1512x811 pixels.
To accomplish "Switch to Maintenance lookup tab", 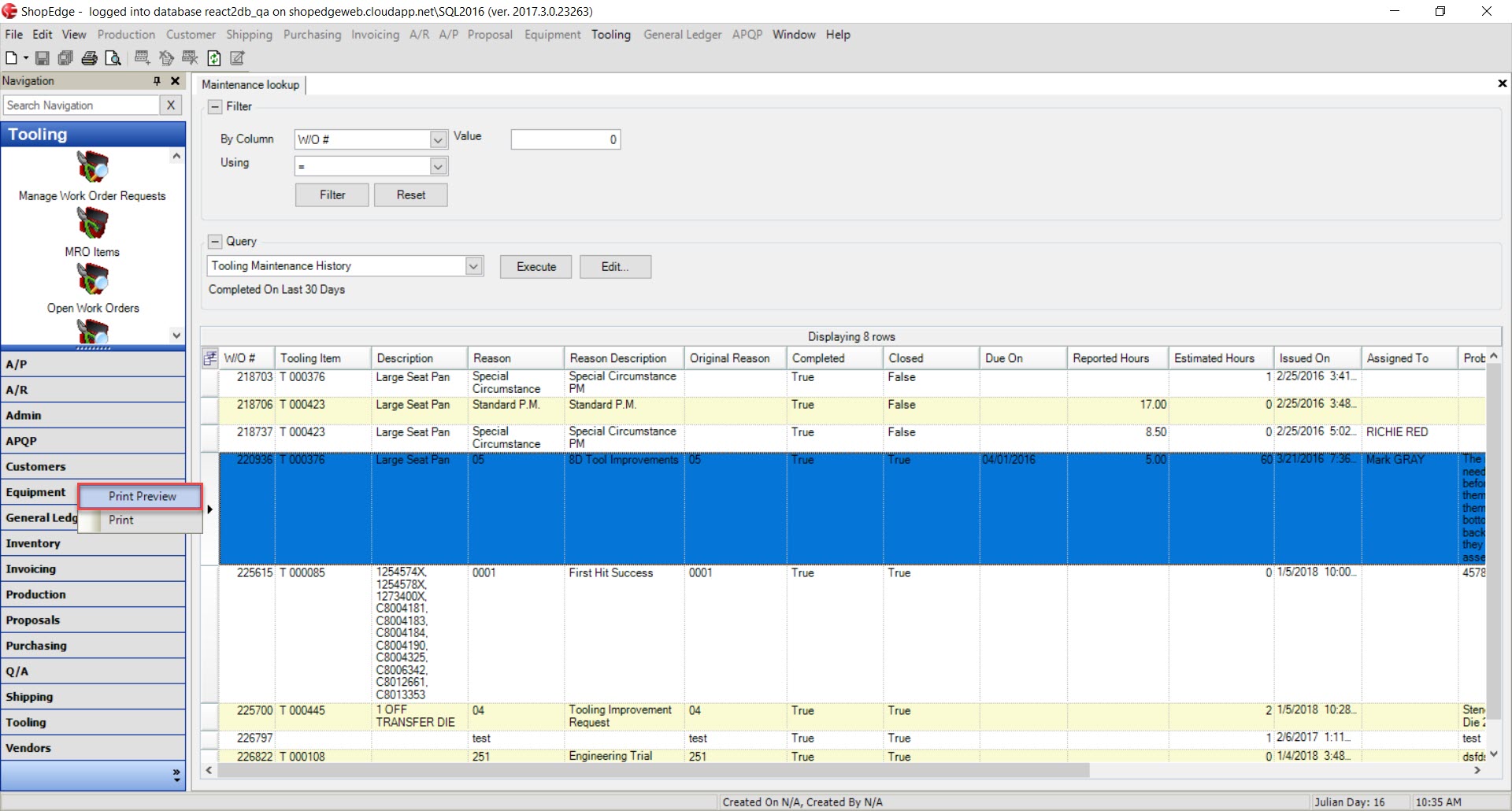I will [250, 84].
